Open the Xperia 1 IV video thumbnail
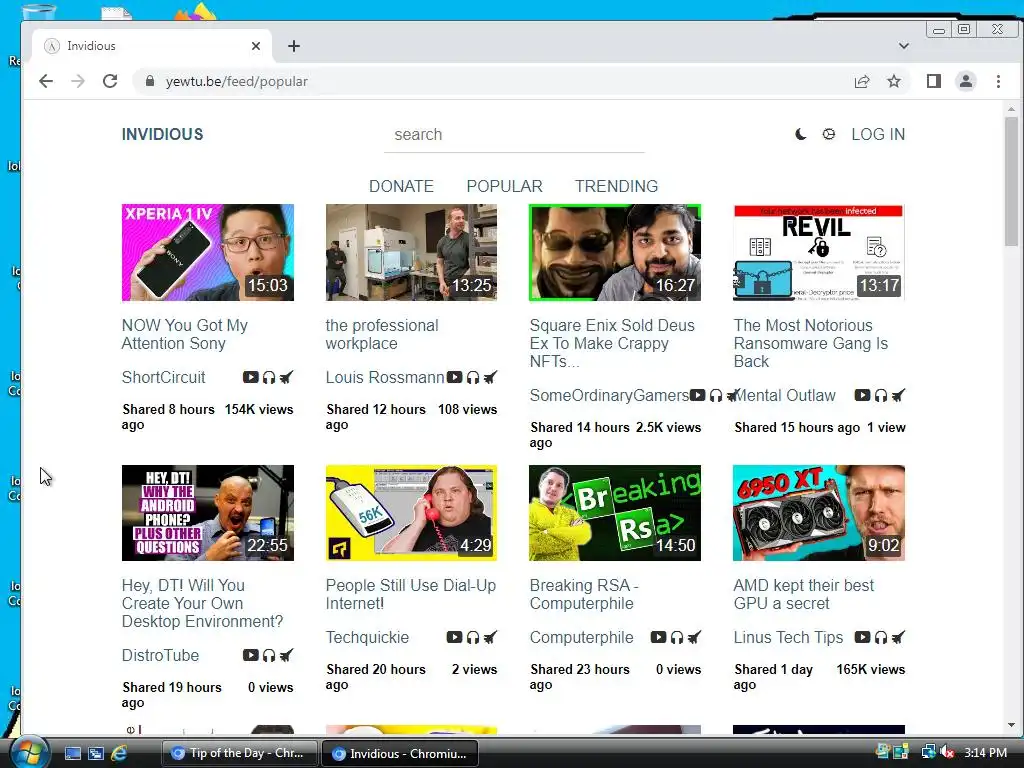This screenshot has height=768, width=1024. point(208,252)
